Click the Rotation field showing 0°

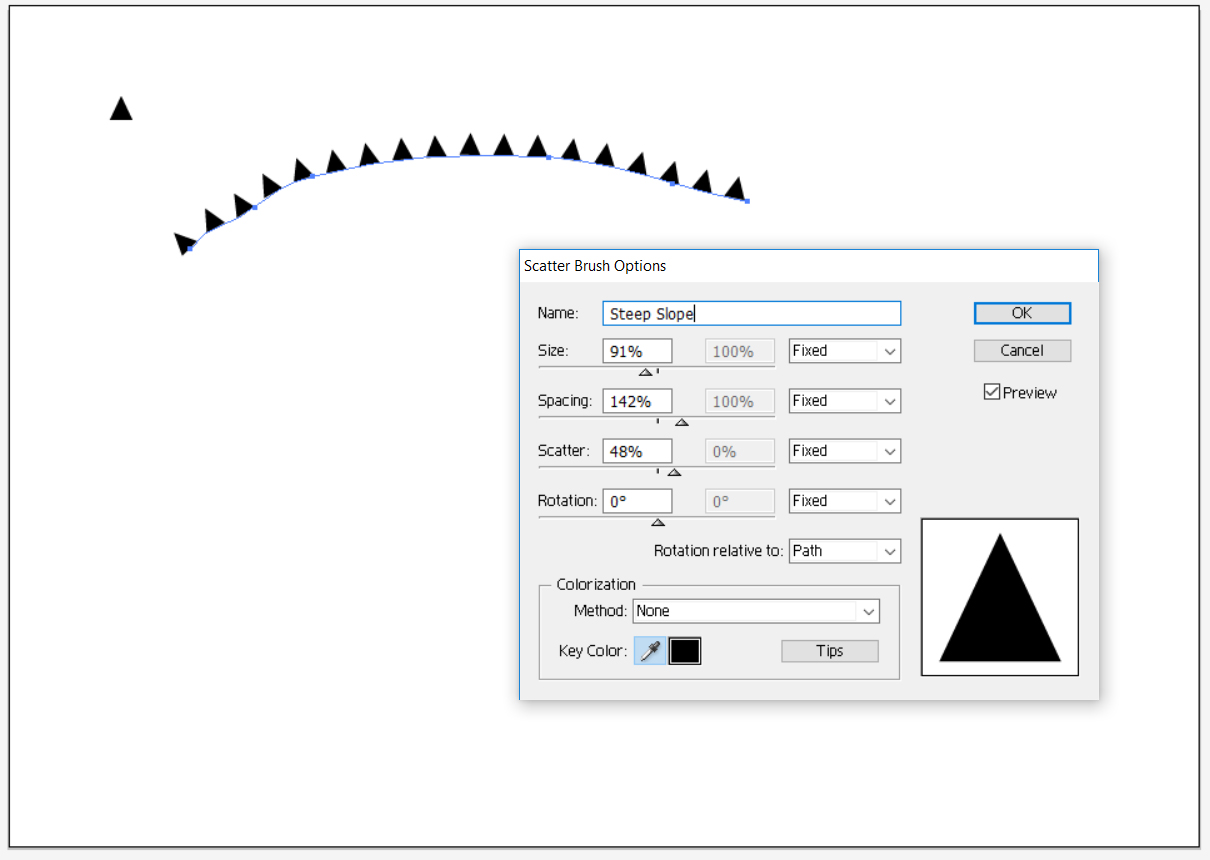point(637,501)
